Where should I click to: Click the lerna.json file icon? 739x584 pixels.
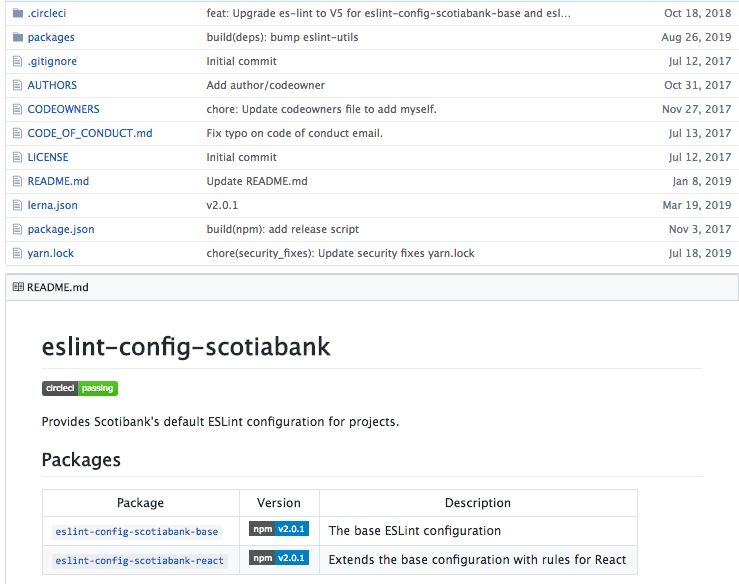click(x=17, y=206)
